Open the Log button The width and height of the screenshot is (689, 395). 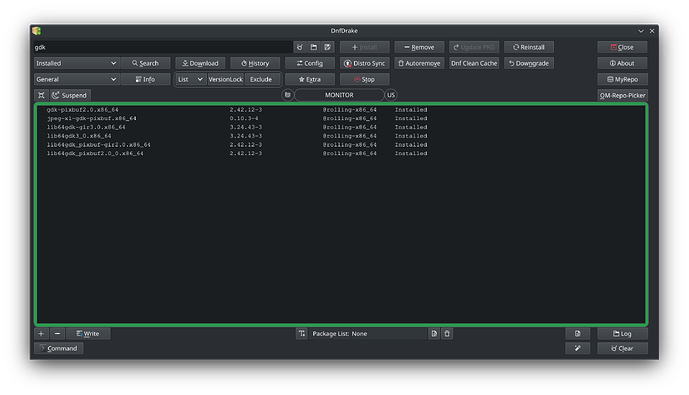coord(622,334)
